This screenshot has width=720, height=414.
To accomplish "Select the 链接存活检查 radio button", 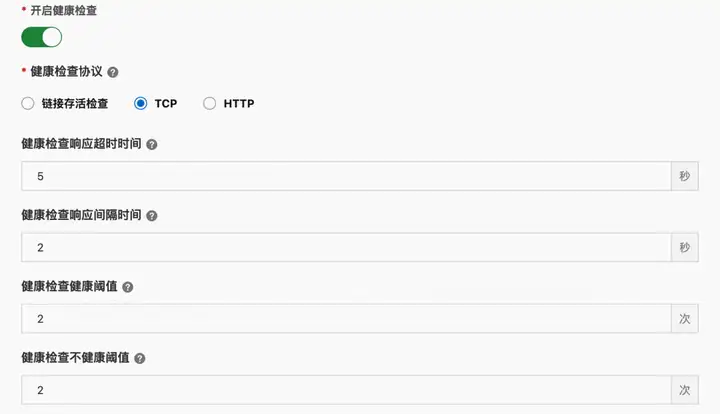I will coord(28,103).
